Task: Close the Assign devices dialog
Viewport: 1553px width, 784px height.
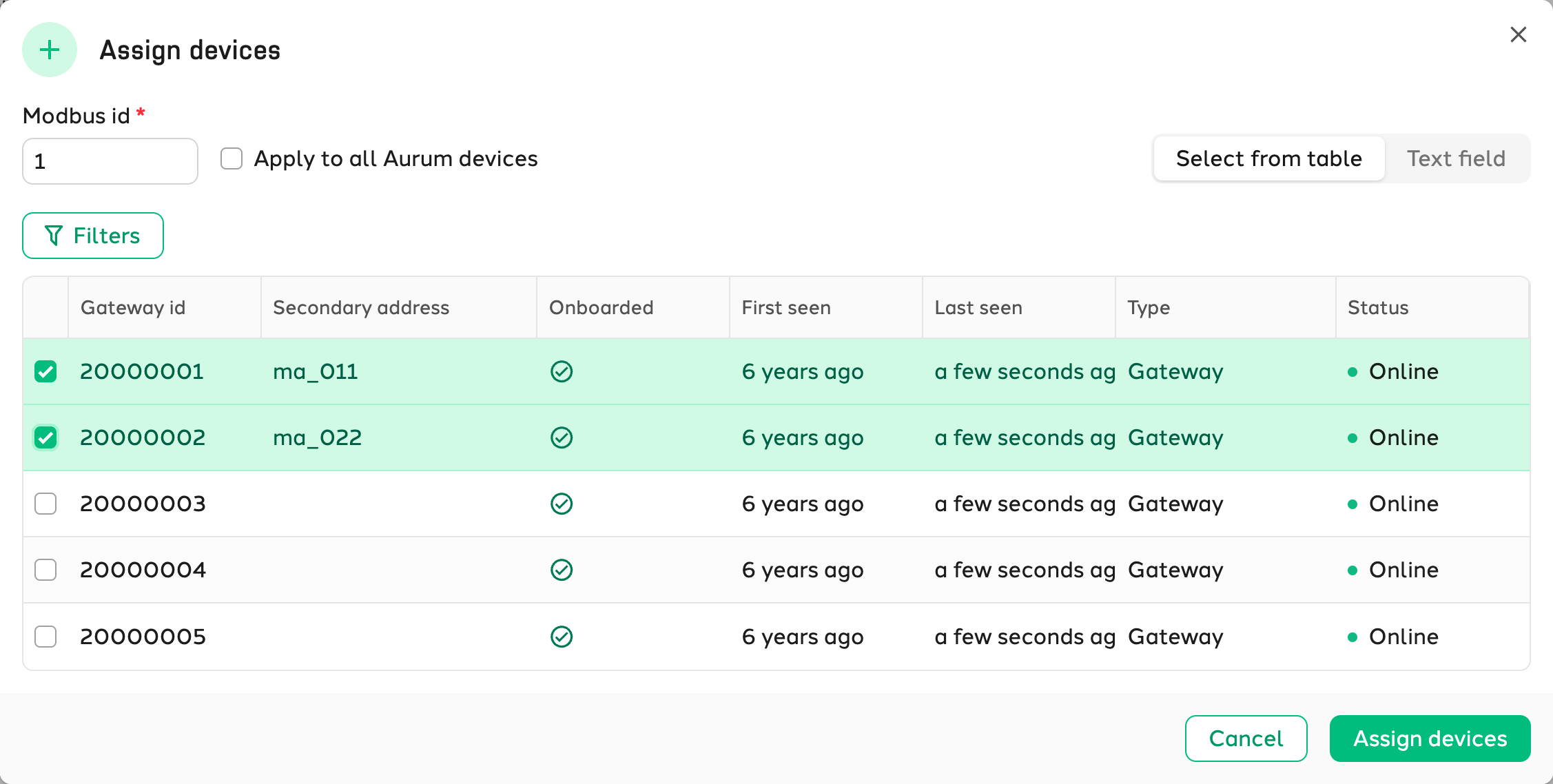Action: pyautogui.click(x=1518, y=34)
